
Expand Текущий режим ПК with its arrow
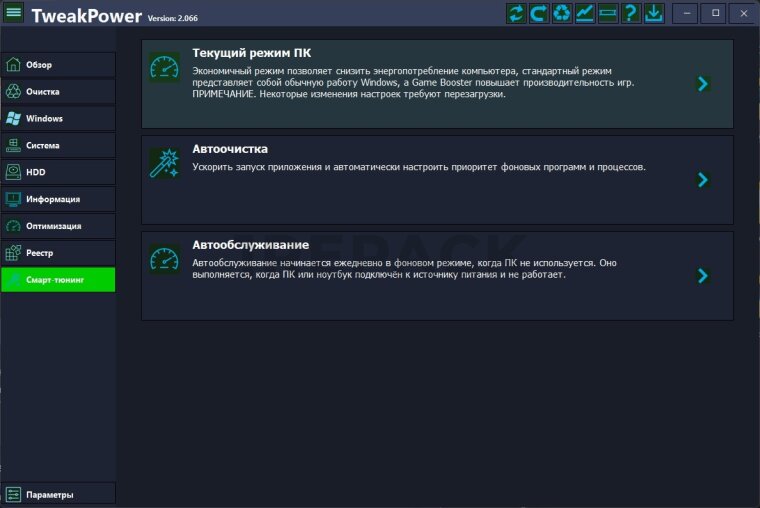coord(703,84)
